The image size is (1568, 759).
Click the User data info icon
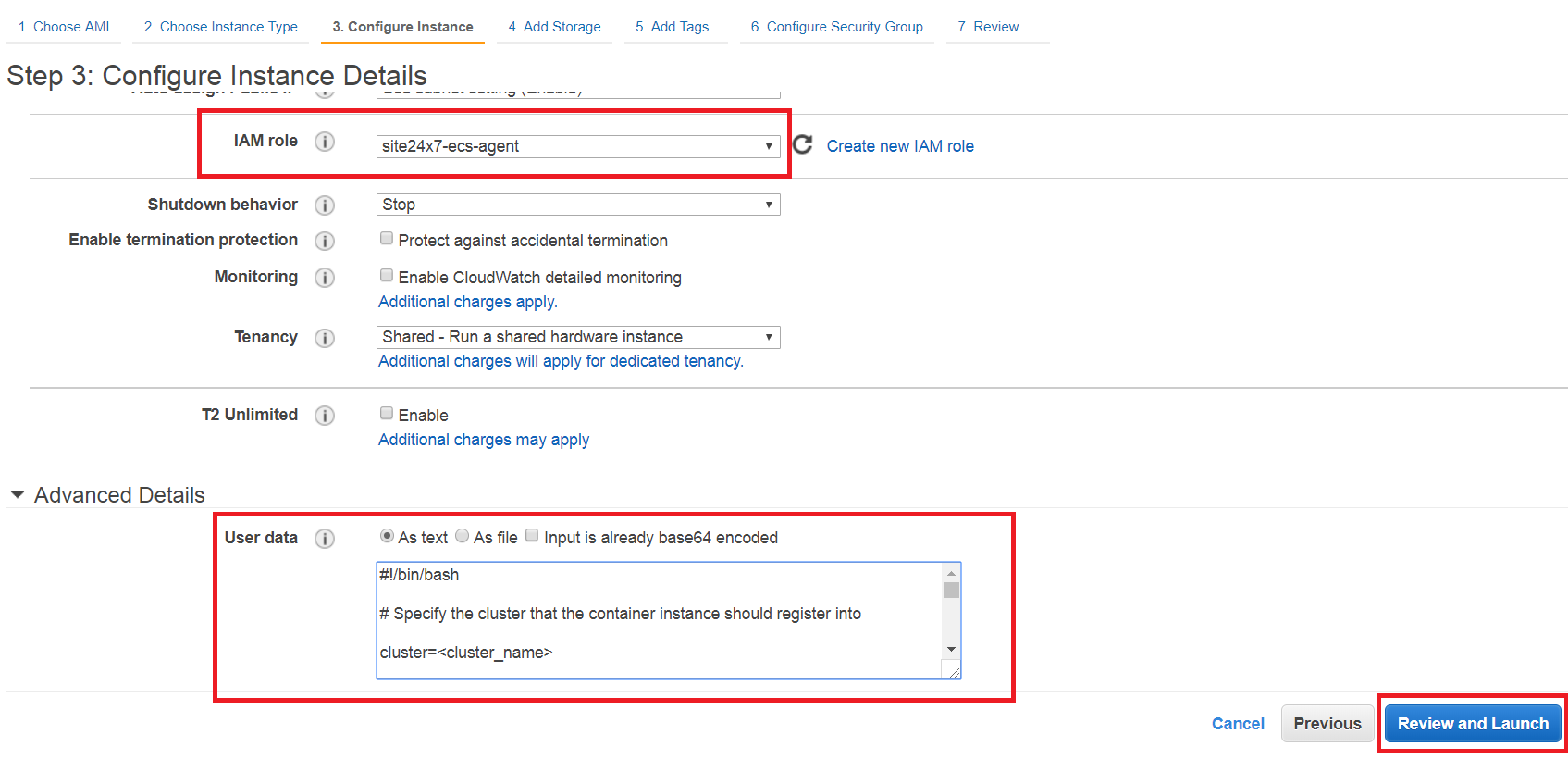tap(324, 539)
